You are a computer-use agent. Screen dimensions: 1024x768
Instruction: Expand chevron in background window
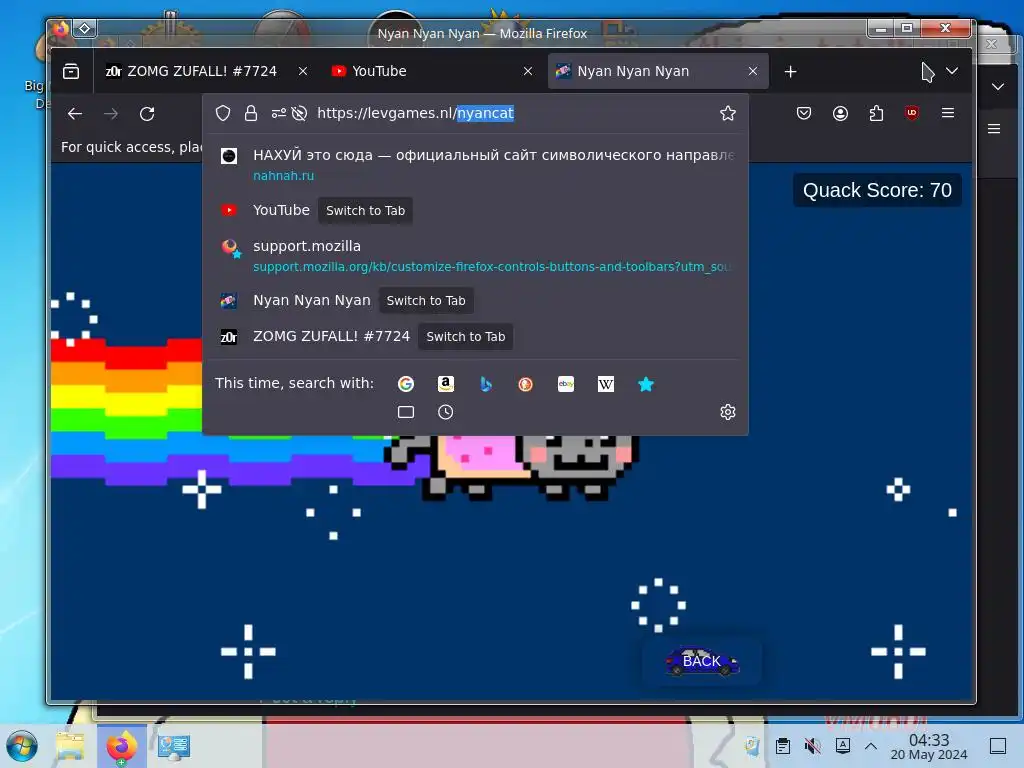click(x=998, y=86)
